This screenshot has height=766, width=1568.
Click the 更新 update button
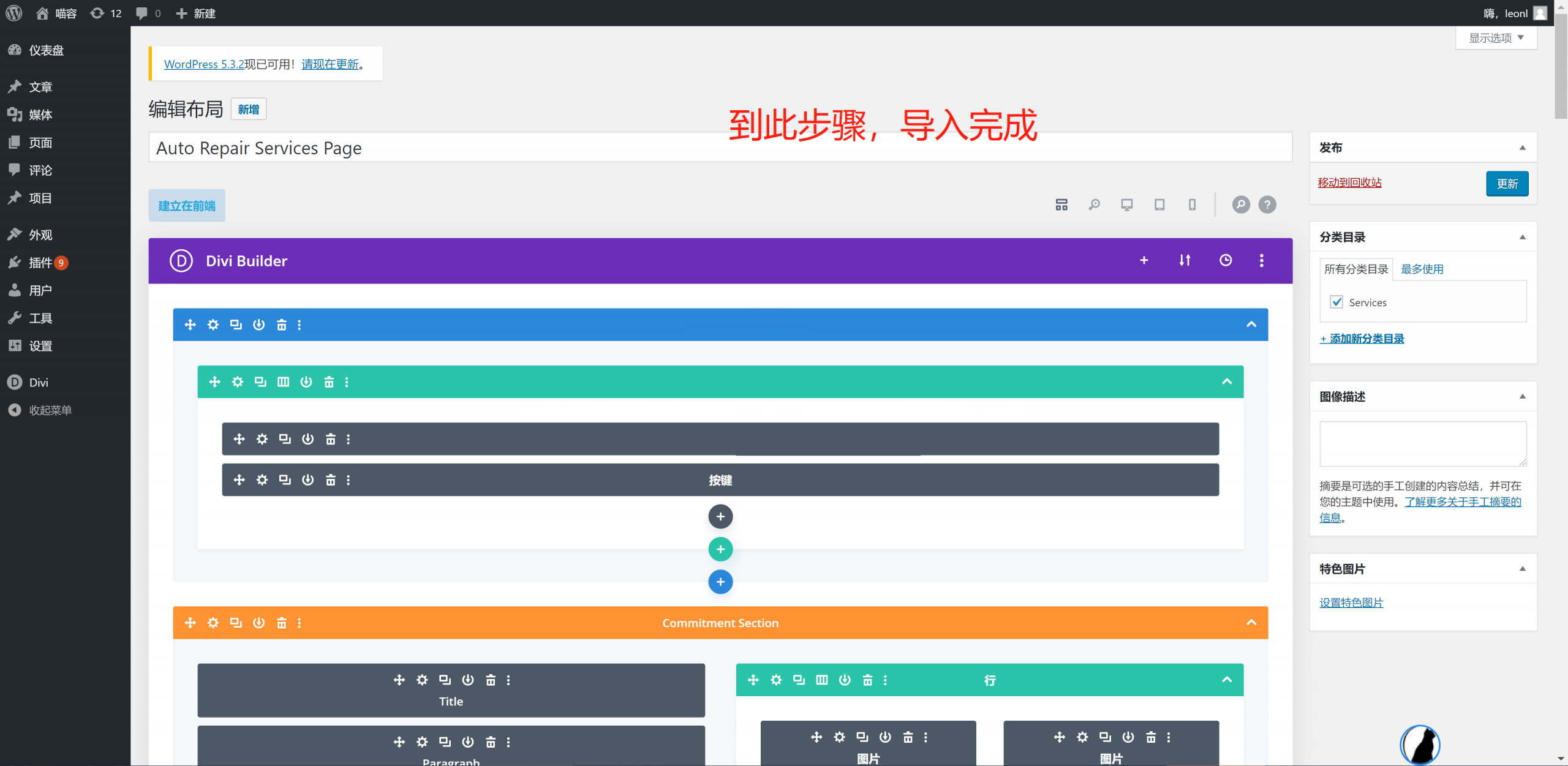[1507, 183]
